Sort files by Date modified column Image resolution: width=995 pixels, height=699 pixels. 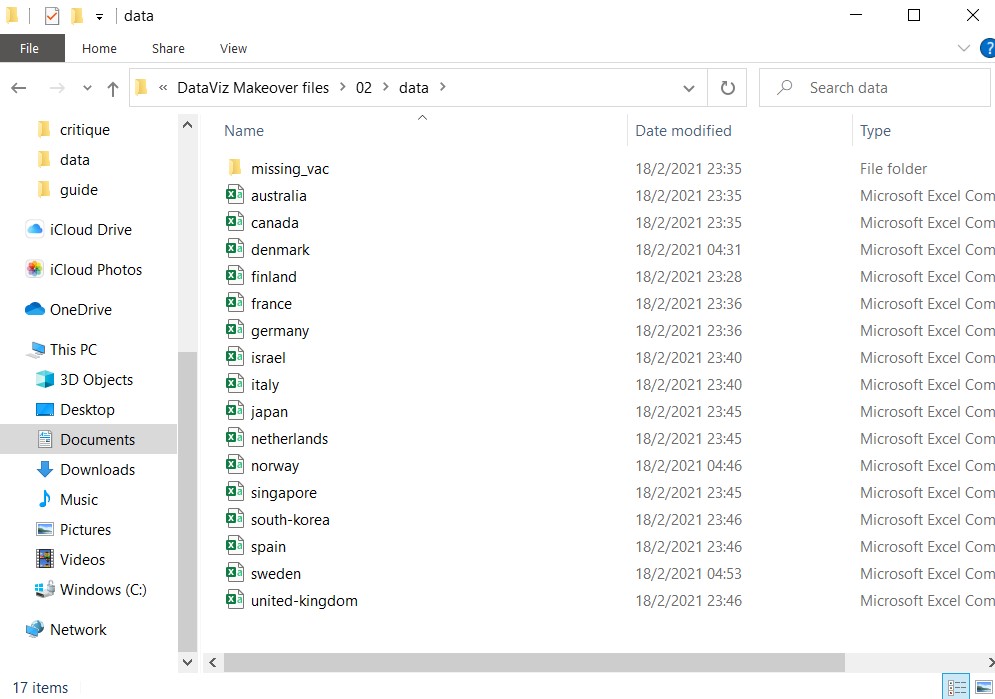coord(683,131)
